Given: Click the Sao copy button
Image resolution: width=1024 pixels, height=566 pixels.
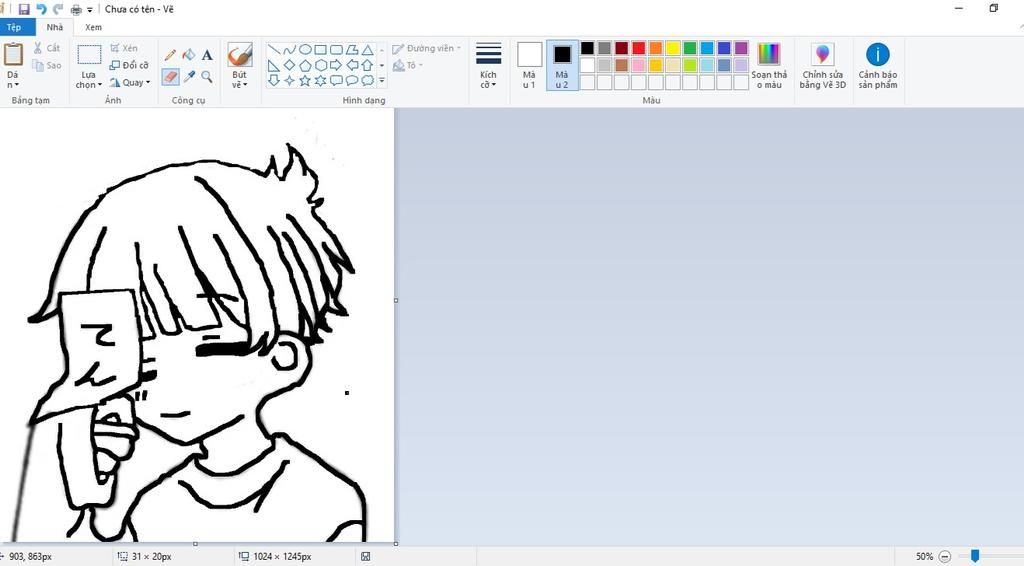Looking at the screenshot, I should click(47, 65).
